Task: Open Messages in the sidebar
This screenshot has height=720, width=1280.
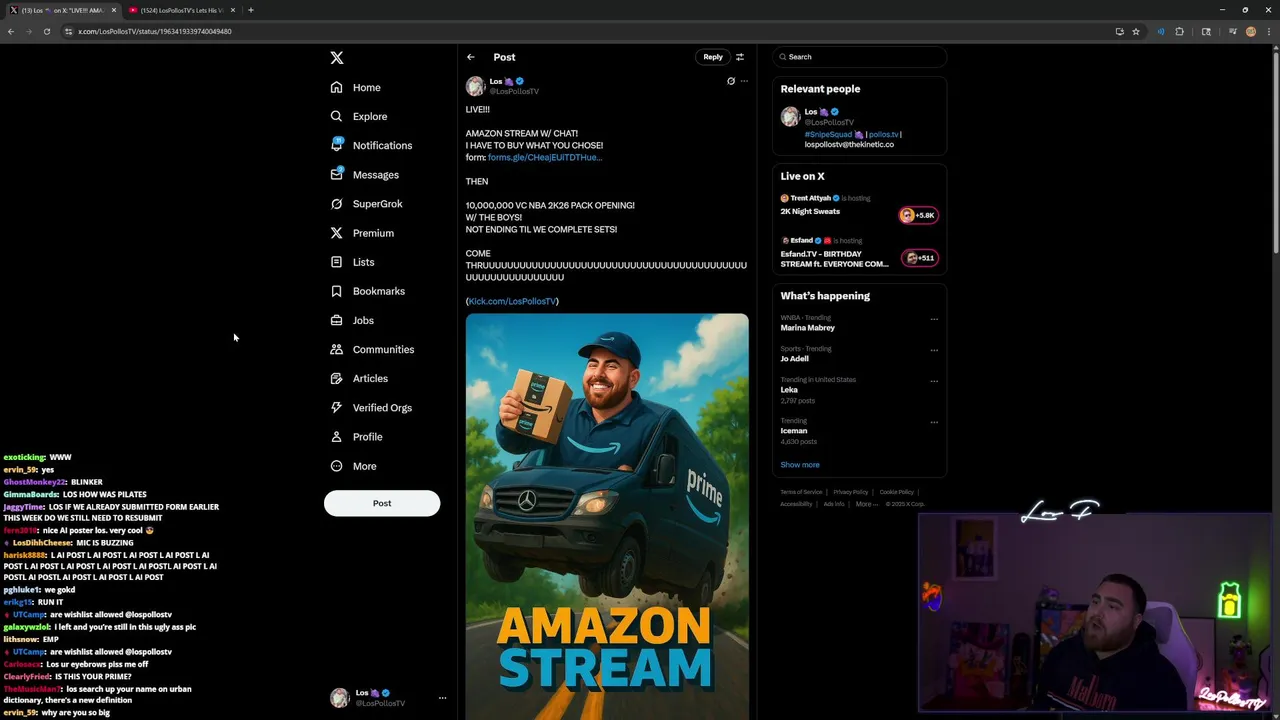Action: (x=365, y=175)
